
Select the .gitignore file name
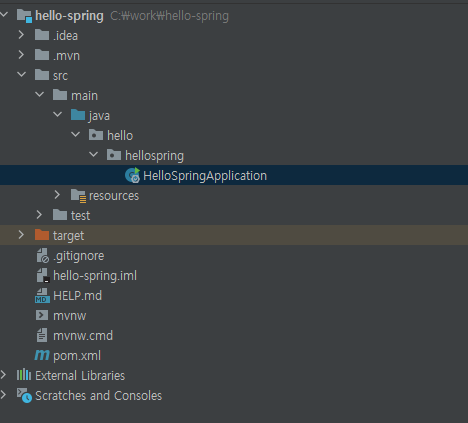click(79, 256)
